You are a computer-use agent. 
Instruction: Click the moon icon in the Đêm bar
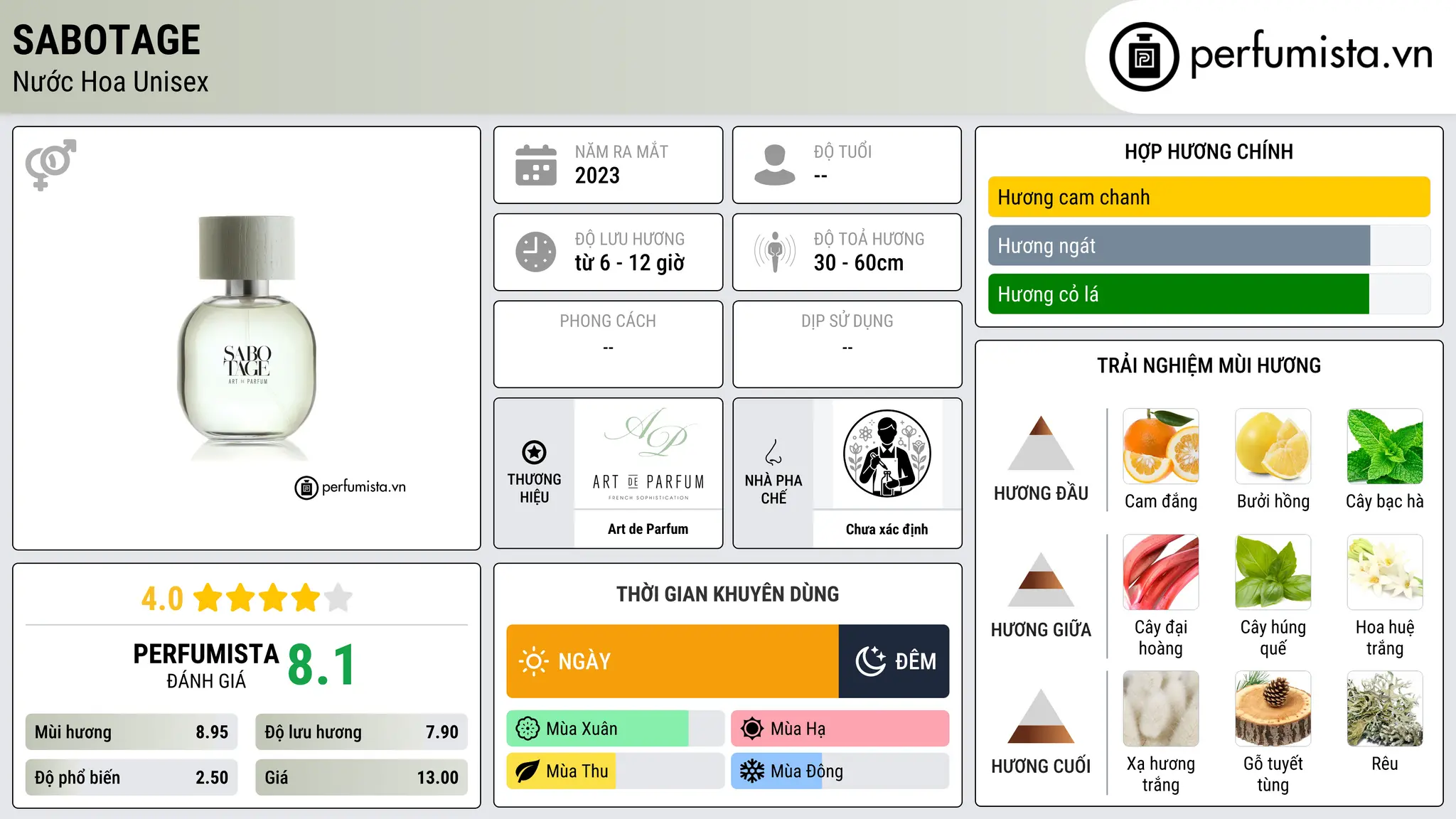[x=870, y=661]
